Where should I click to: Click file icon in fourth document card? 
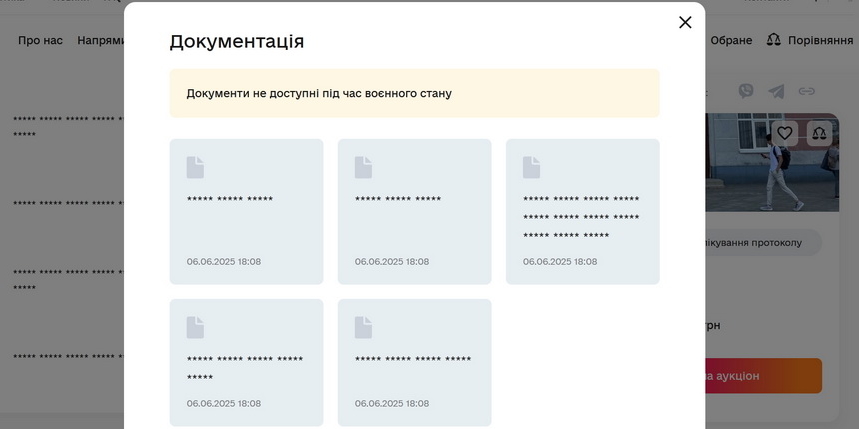(195, 327)
